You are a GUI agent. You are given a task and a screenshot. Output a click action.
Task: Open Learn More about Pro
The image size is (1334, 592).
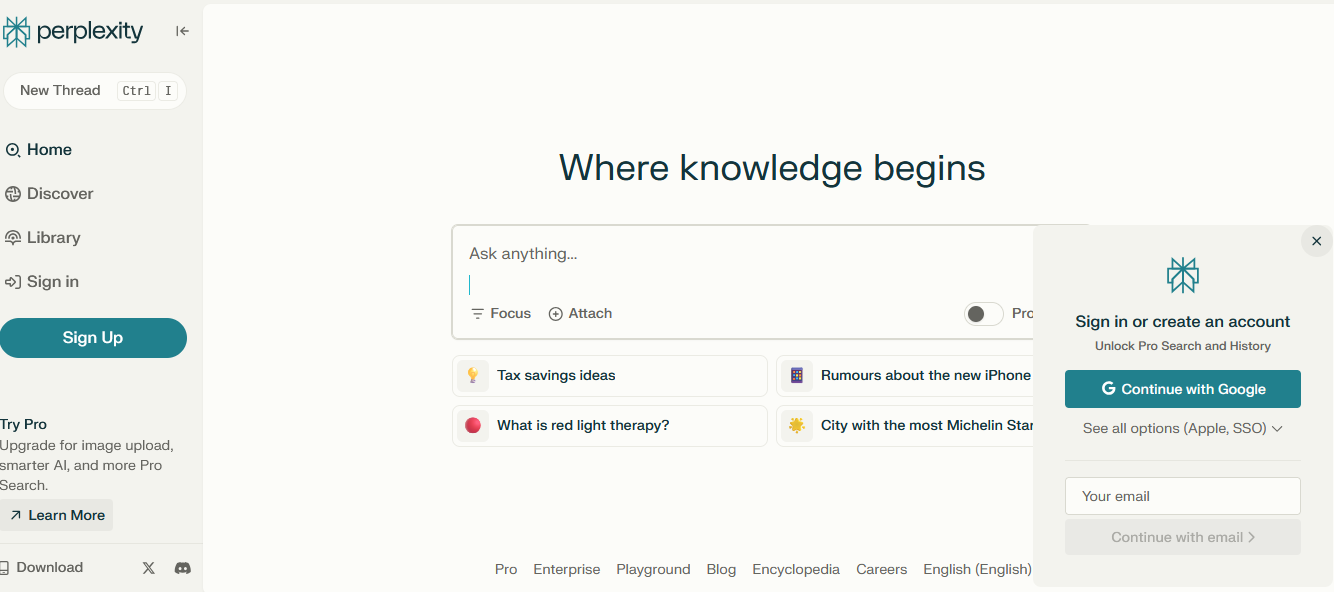click(x=57, y=515)
